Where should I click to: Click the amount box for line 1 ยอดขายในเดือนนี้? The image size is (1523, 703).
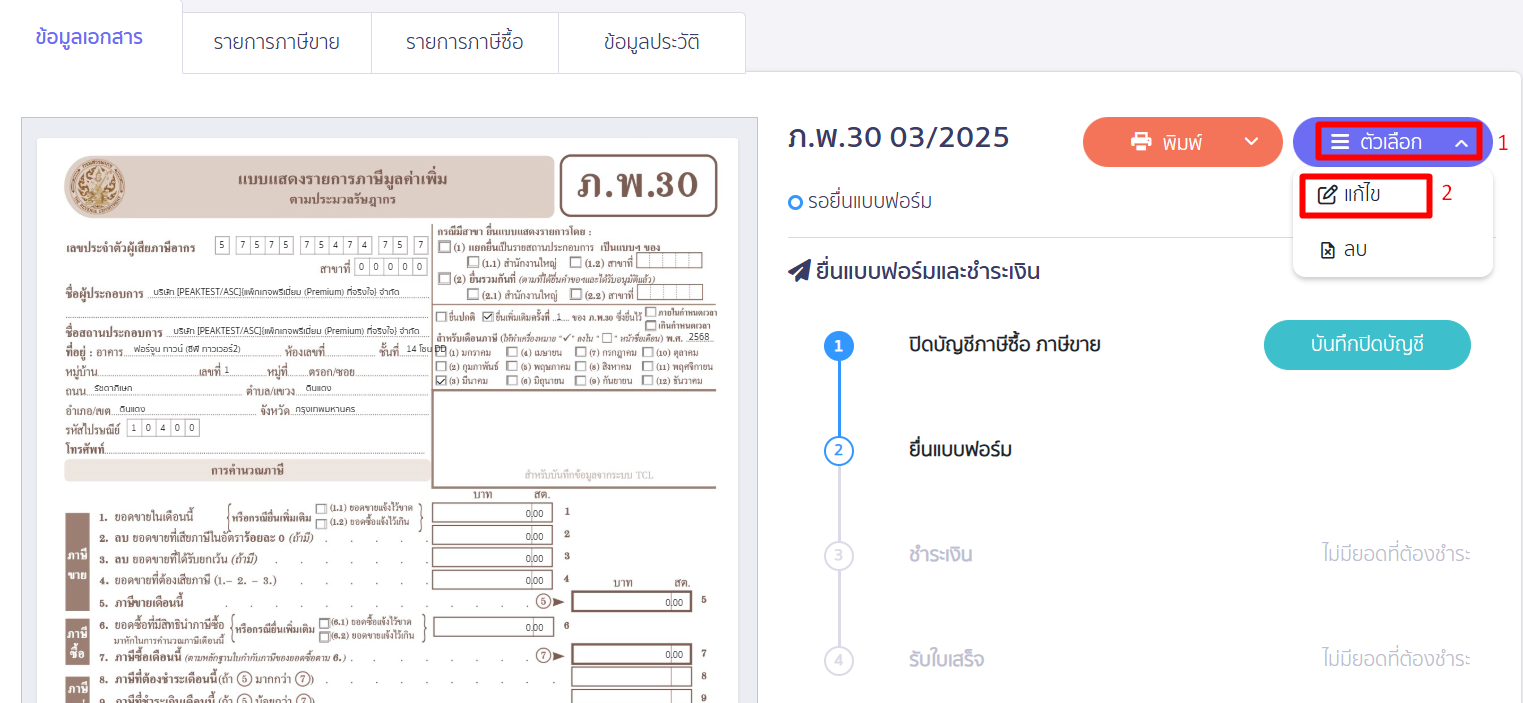tap(492, 513)
